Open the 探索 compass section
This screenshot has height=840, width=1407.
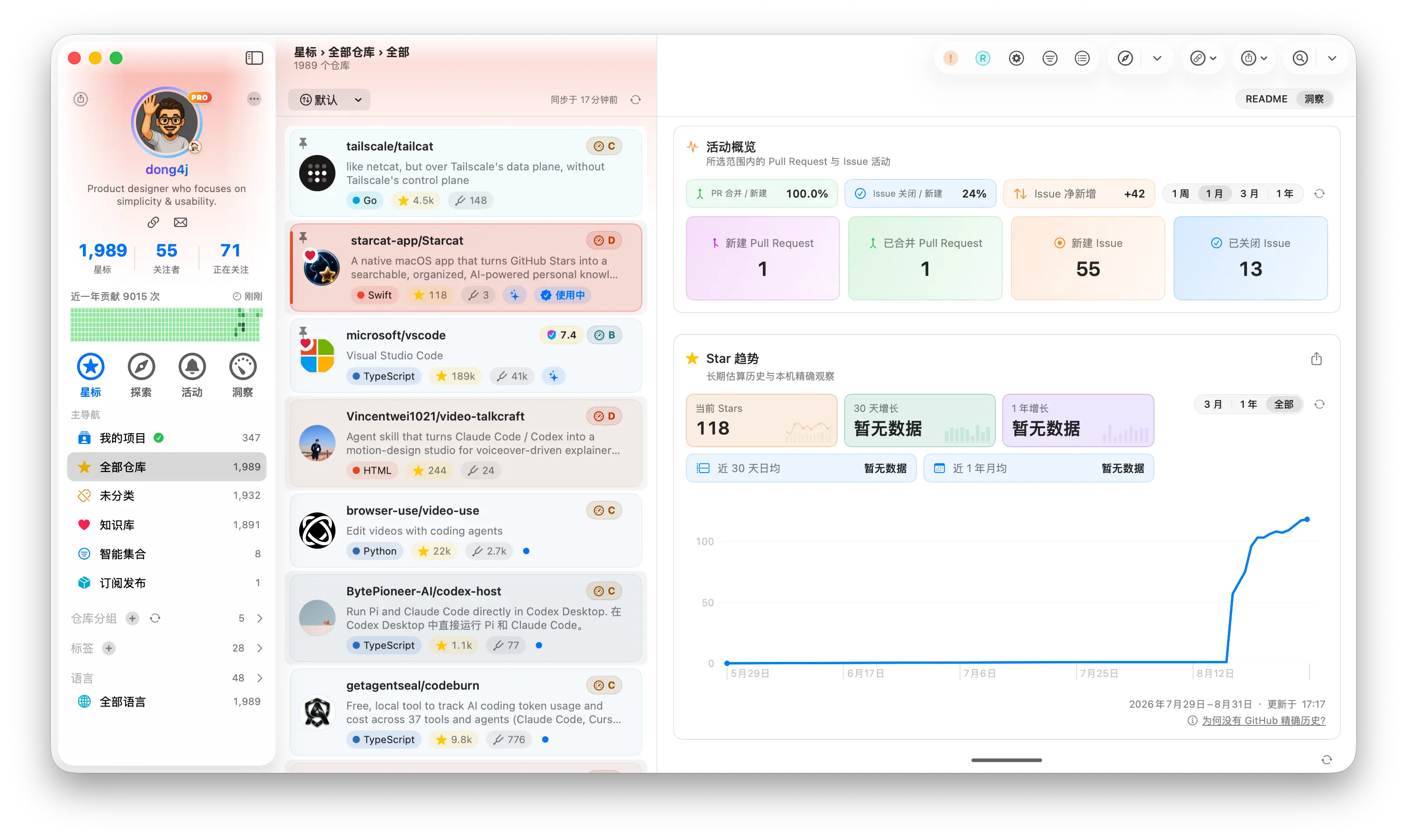click(x=141, y=375)
